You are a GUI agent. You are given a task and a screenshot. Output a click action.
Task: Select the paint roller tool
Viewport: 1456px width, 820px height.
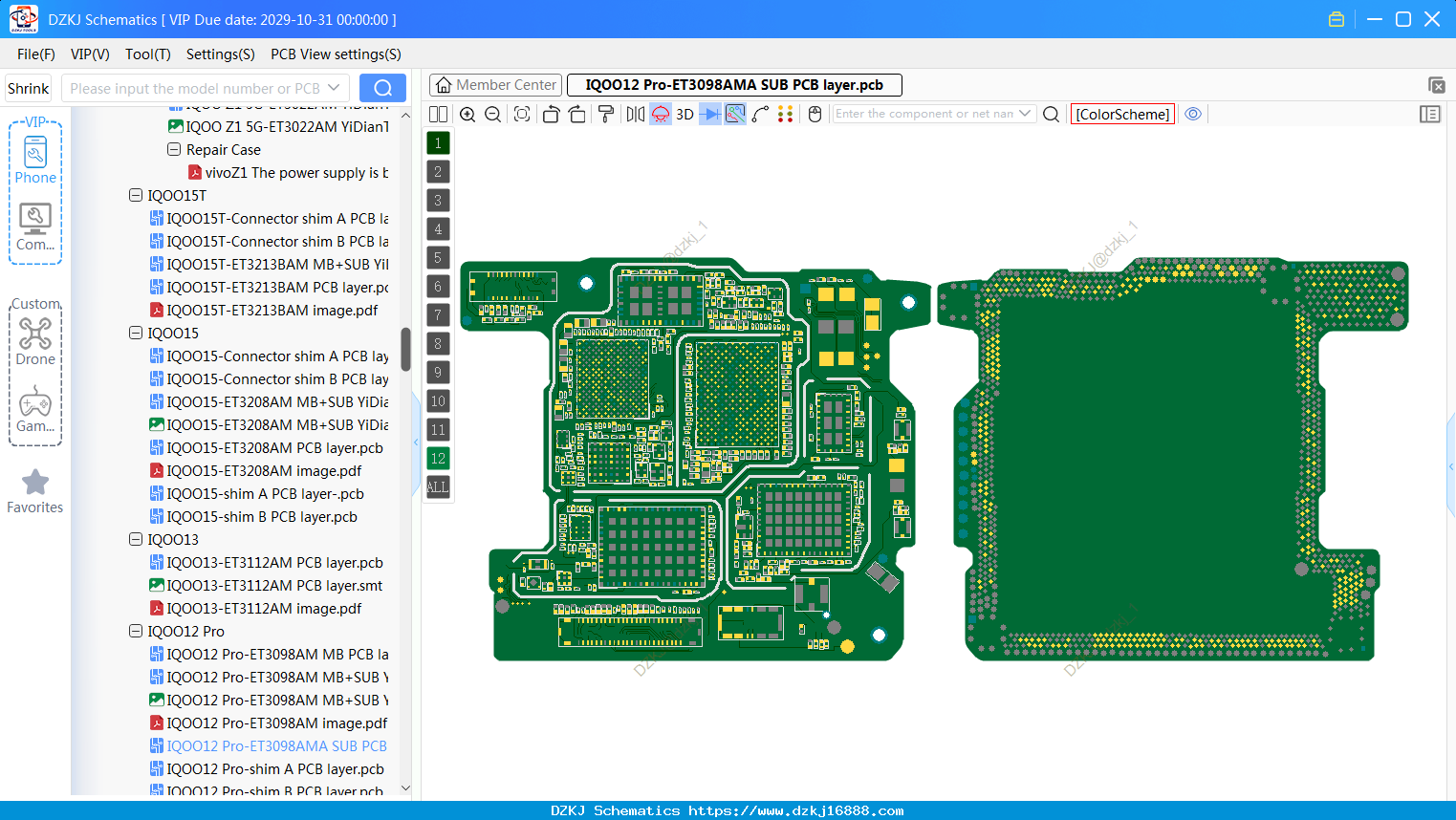coord(606,114)
